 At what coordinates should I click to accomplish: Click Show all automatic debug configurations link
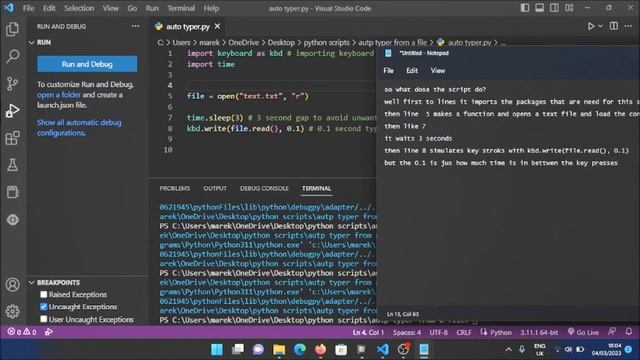click(79, 127)
